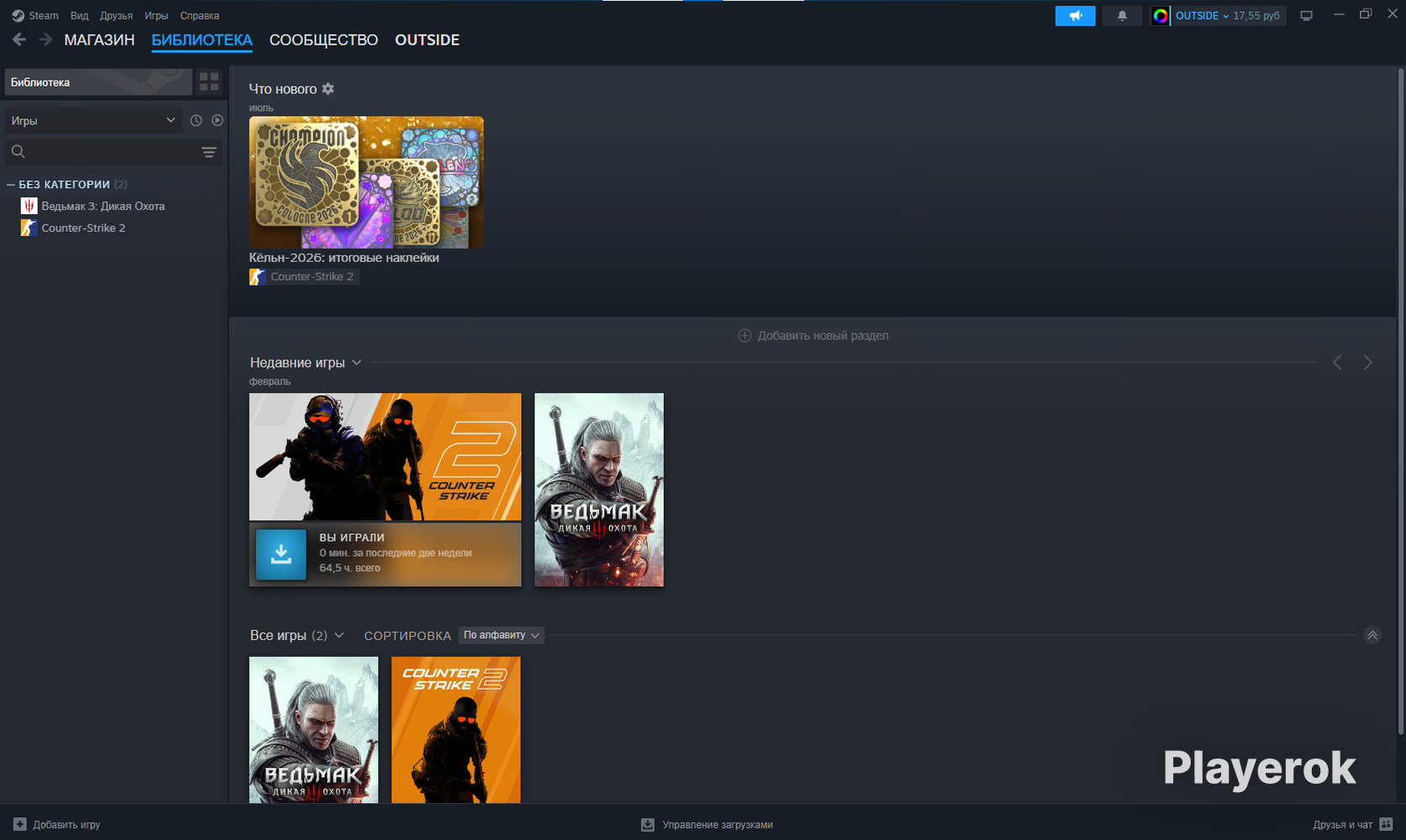
Task: Collapse the Все игры section with the double chevron
Action: click(1372, 635)
